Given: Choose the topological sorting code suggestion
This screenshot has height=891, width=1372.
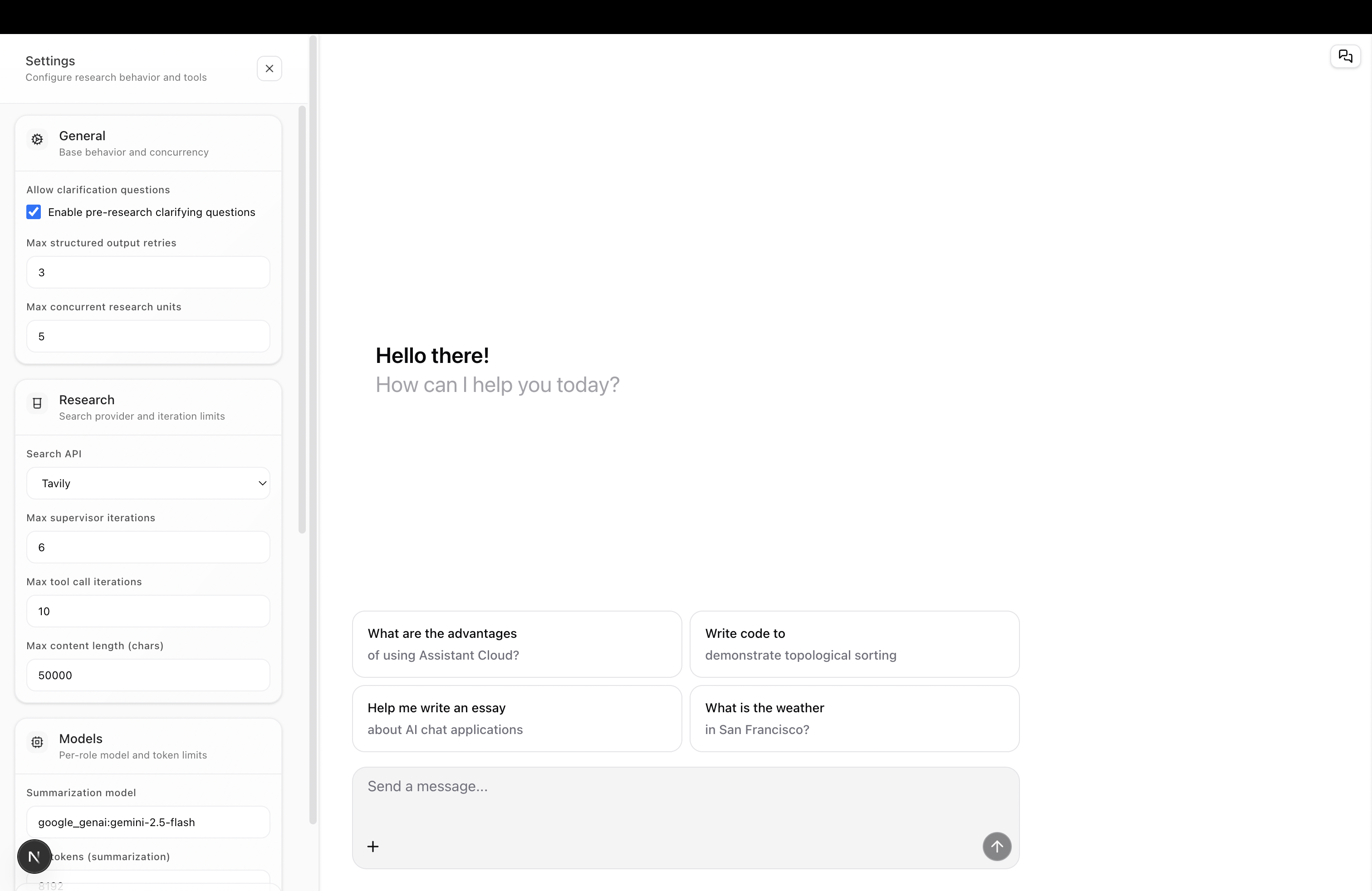Looking at the screenshot, I should (854, 644).
